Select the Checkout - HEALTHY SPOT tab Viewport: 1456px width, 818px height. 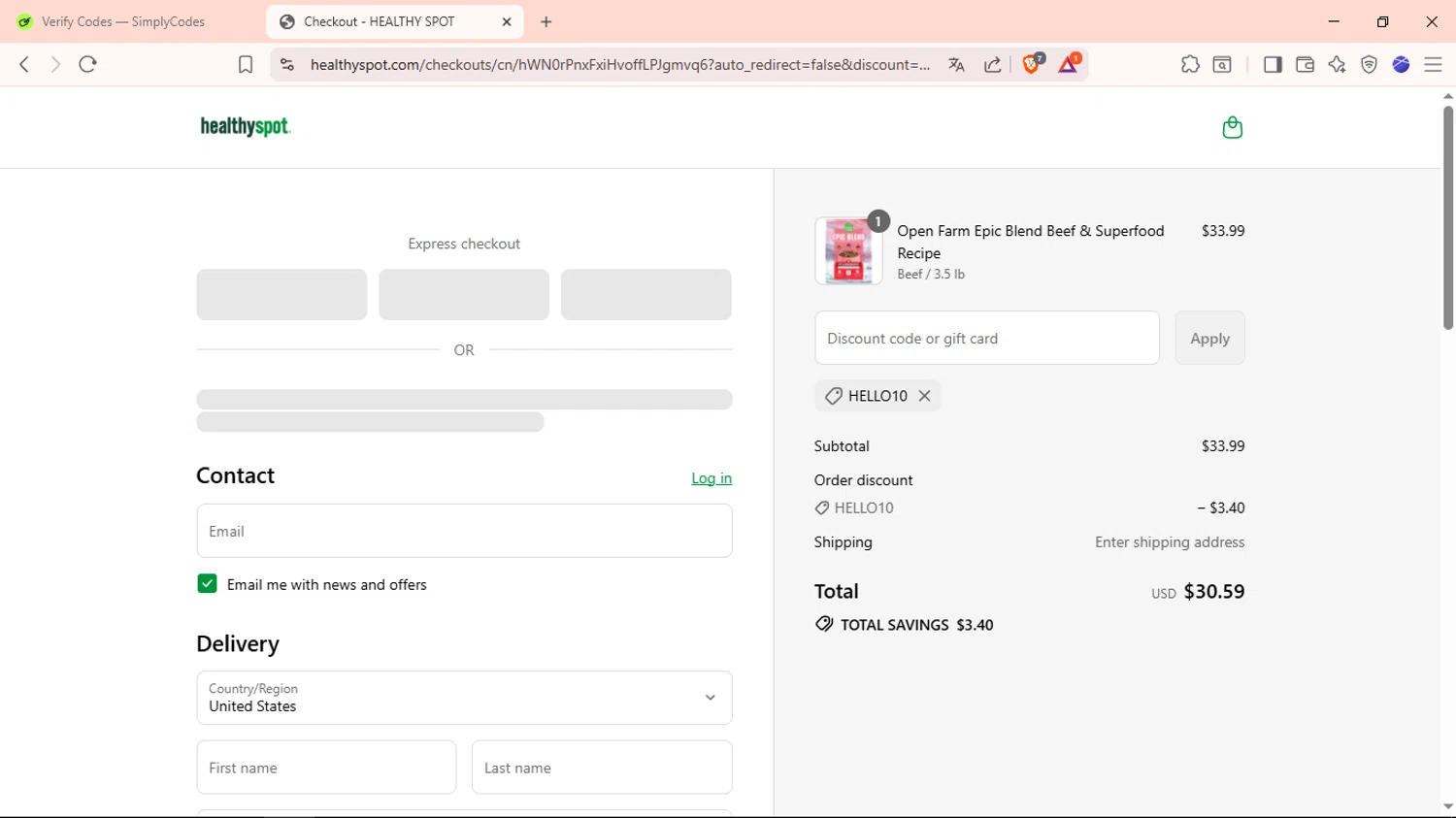[x=394, y=21]
